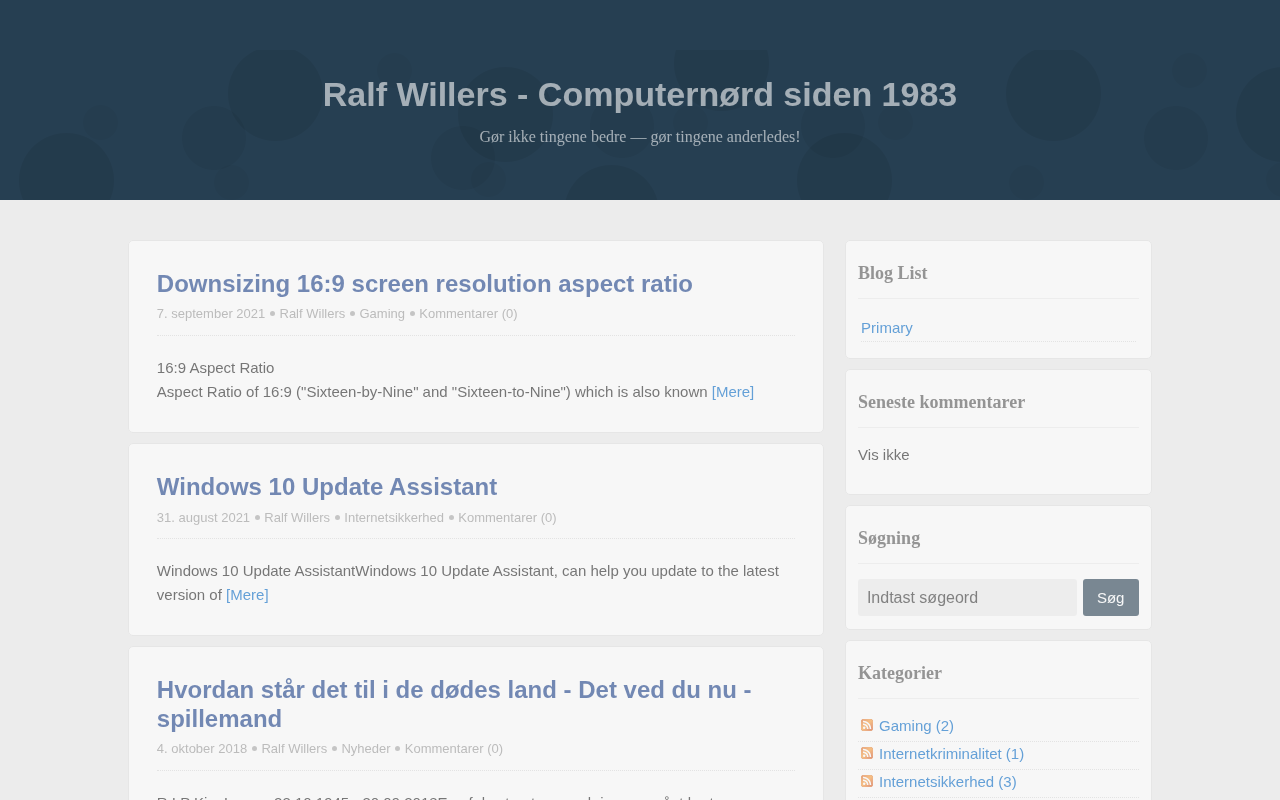1280x800 pixels.
Task: Click author Ralf Willers on Windows 10 post
Action: point(297,517)
